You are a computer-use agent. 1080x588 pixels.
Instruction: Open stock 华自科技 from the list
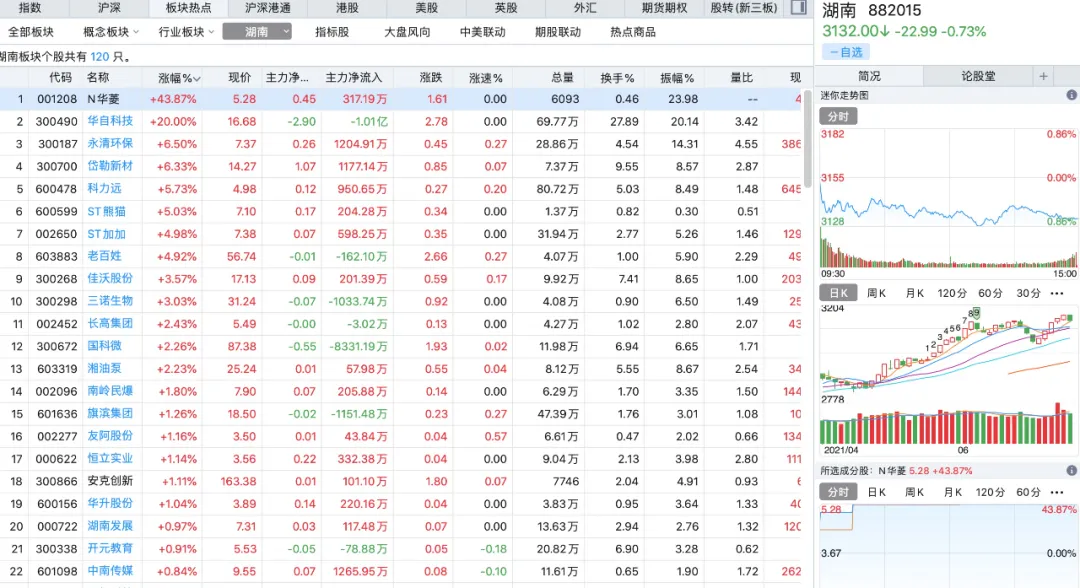pyautogui.click(x=110, y=121)
